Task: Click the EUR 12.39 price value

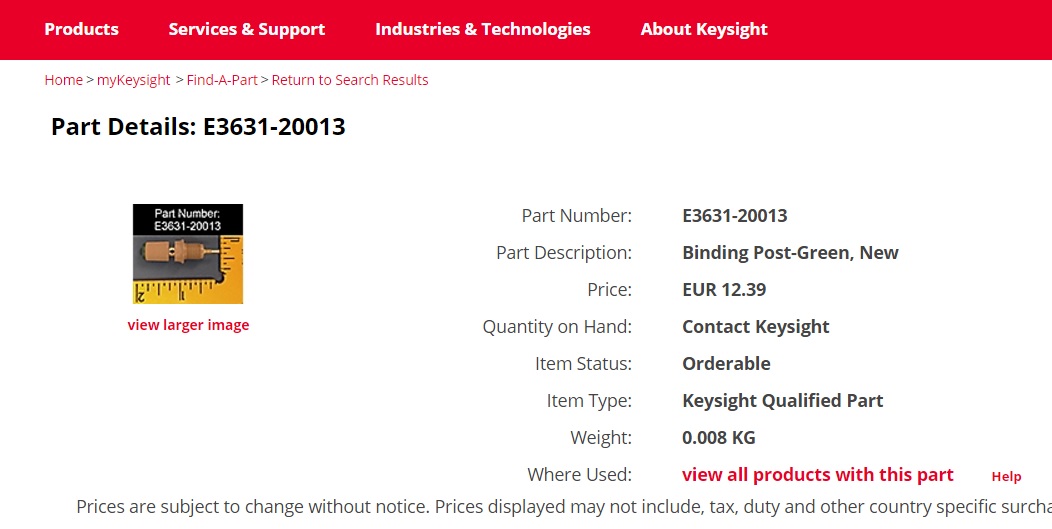Action: click(x=724, y=290)
